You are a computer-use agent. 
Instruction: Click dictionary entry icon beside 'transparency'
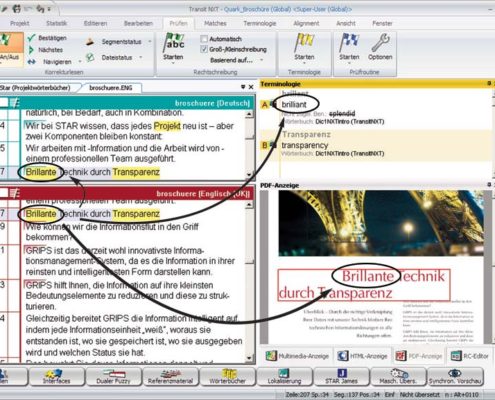(x=274, y=145)
